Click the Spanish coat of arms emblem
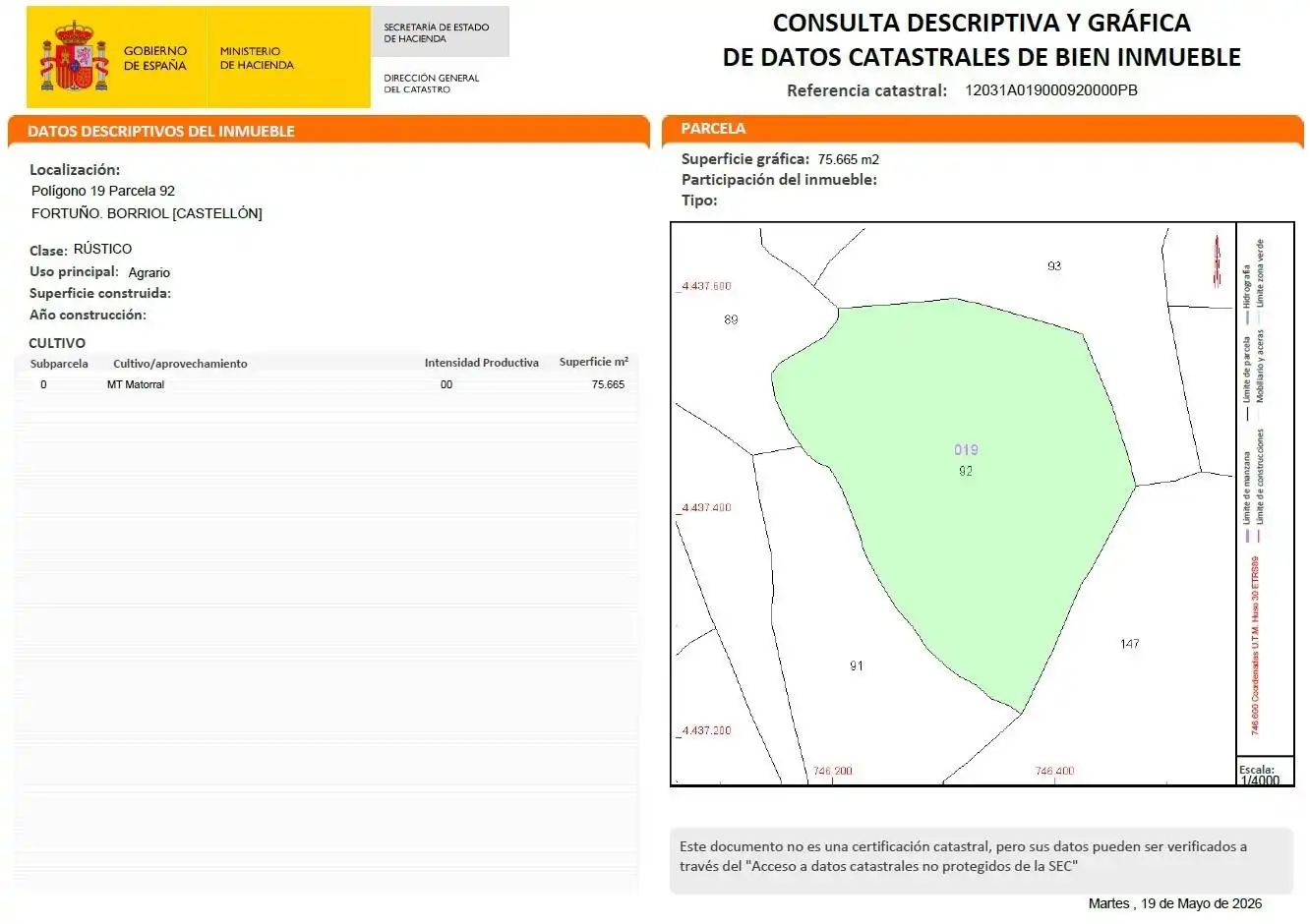The width and height of the screenshot is (1310, 924). pos(74,56)
